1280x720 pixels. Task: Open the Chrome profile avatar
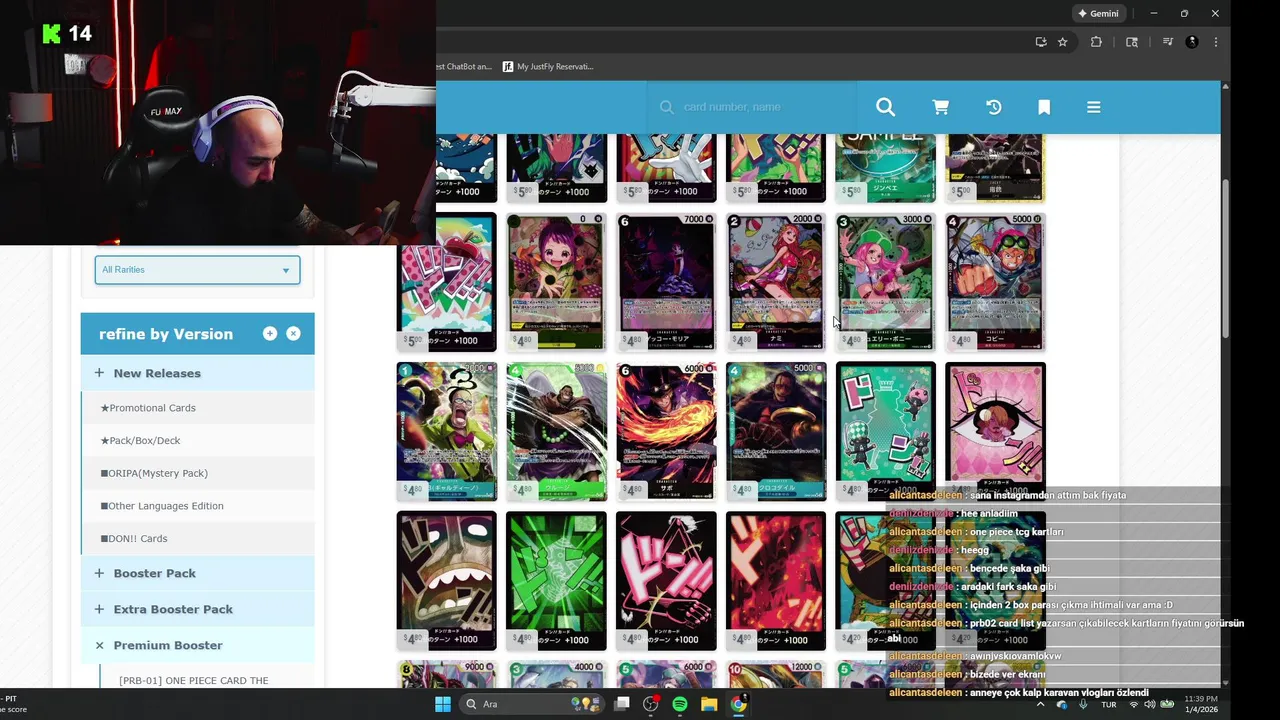(x=1192, y=42)
